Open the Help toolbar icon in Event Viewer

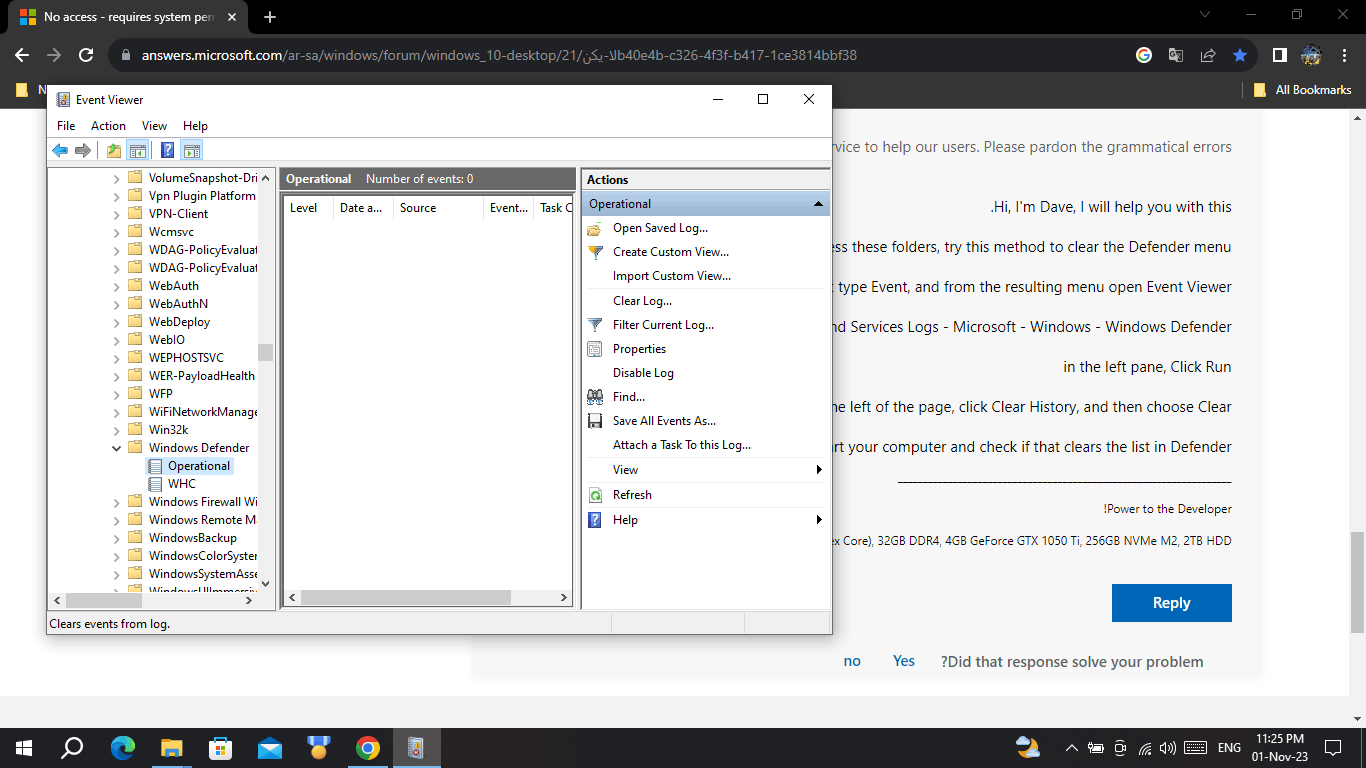coord(168,151)
